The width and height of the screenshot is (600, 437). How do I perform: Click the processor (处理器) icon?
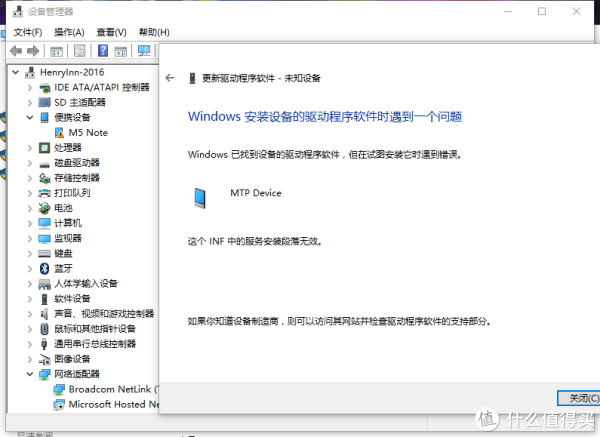tap(44, 148)
